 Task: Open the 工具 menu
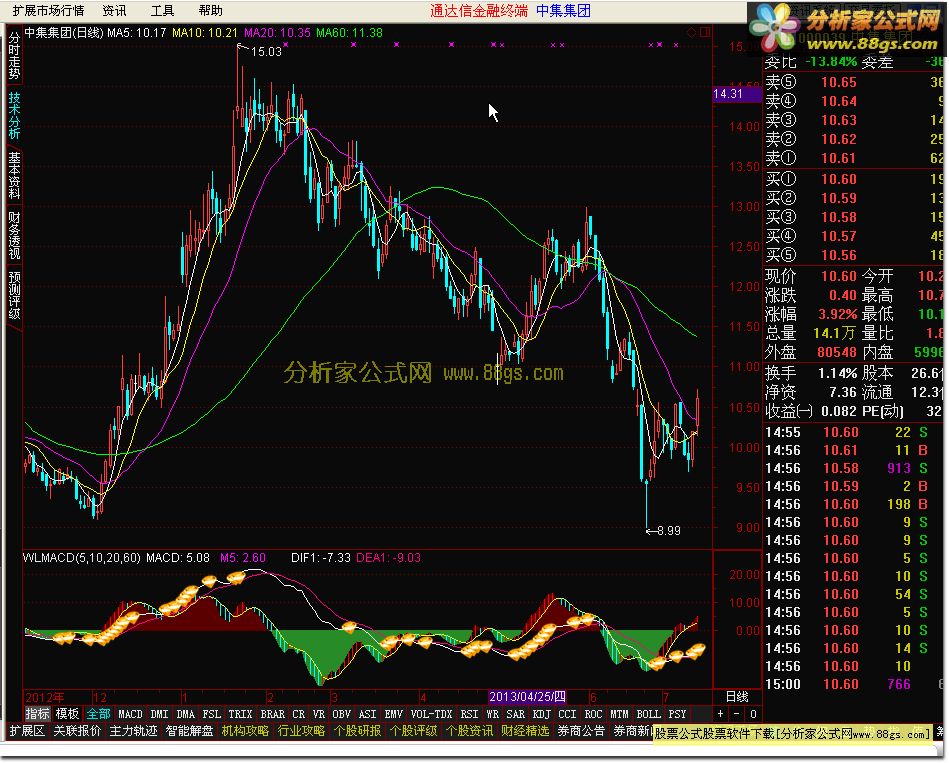click(x=162, y=10)
